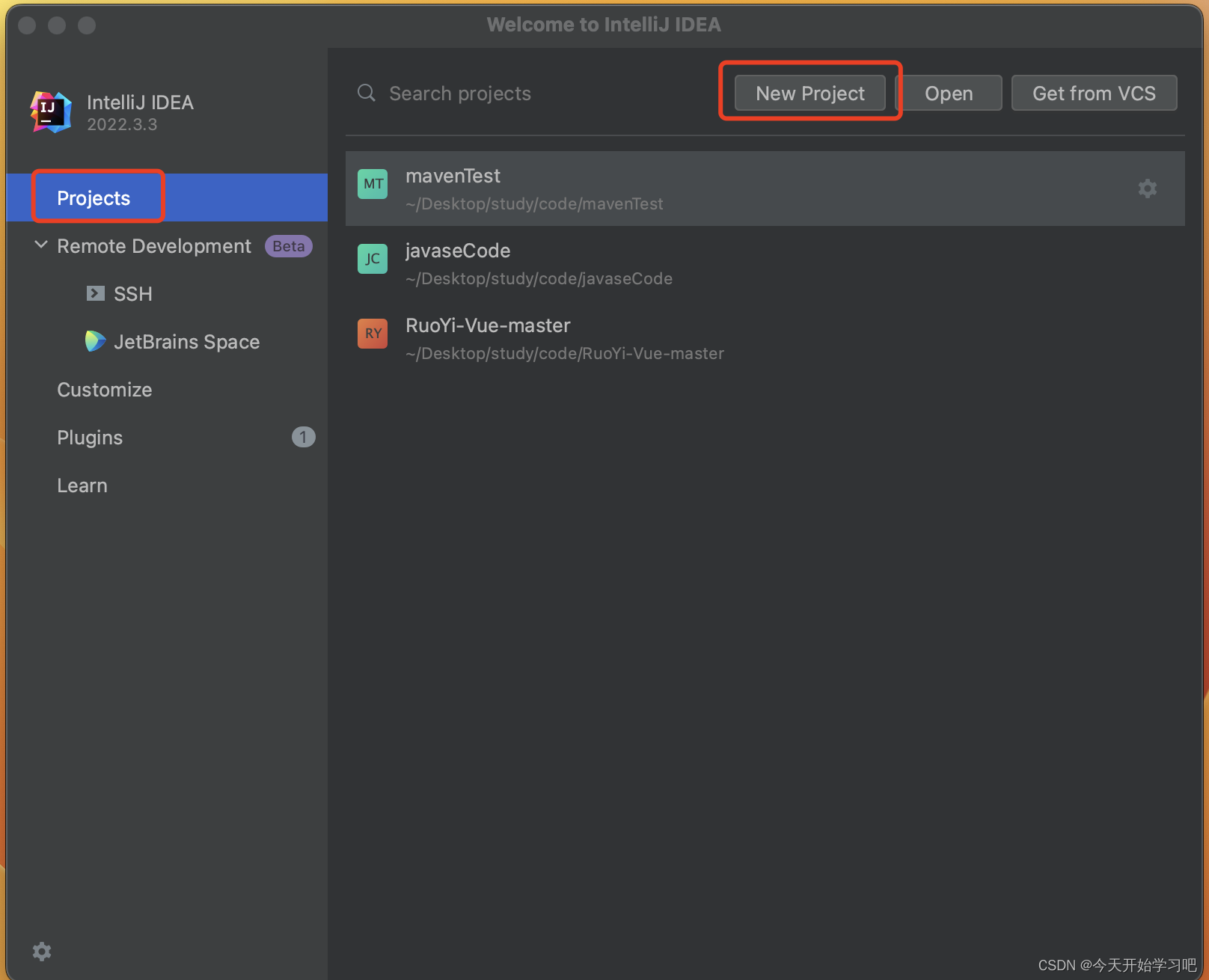Click the search magnifier icon

pyautogui.click(x=367, y=93)
